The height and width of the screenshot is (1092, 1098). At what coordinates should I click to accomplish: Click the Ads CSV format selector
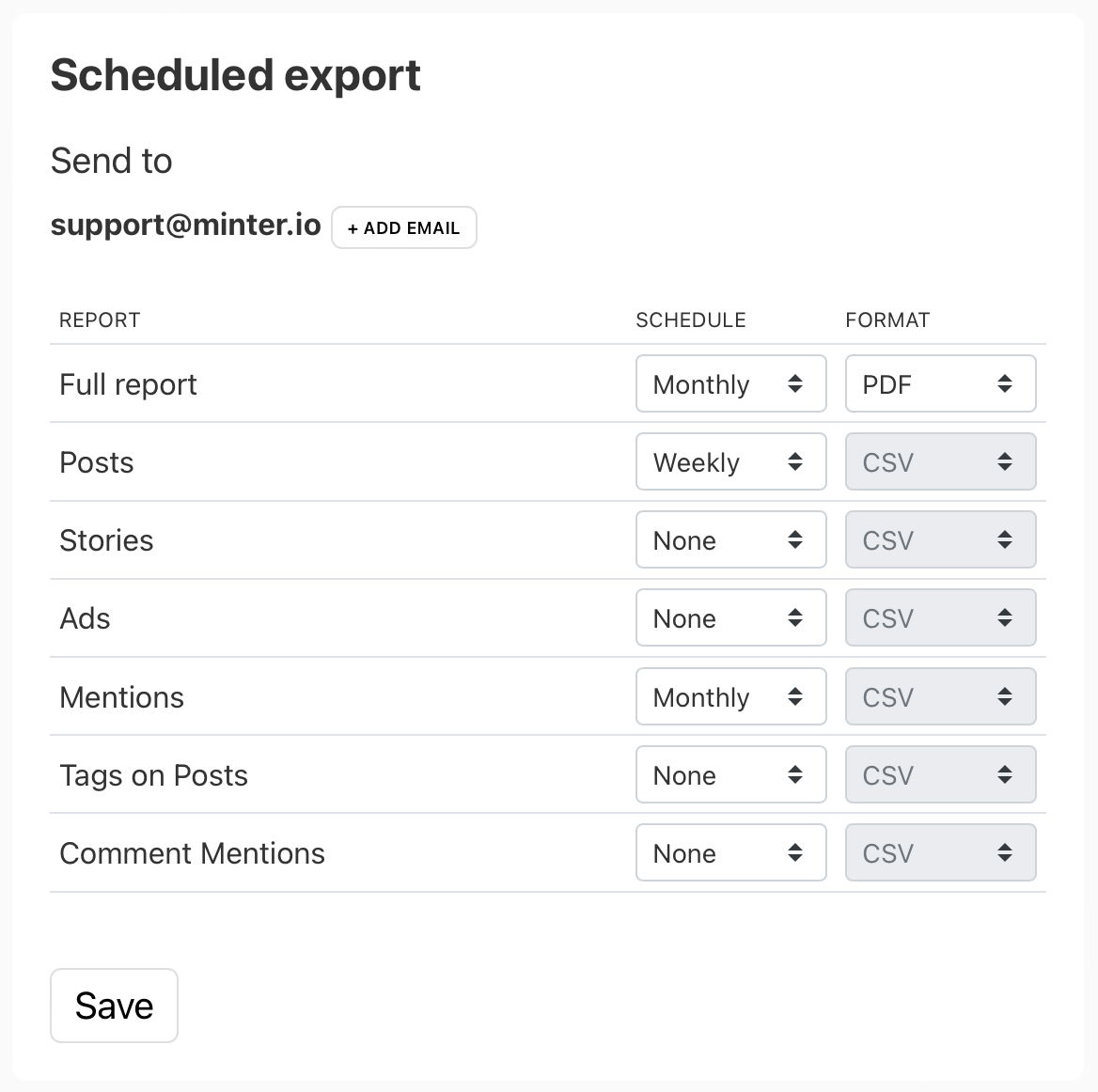click(x=940, y=617)
